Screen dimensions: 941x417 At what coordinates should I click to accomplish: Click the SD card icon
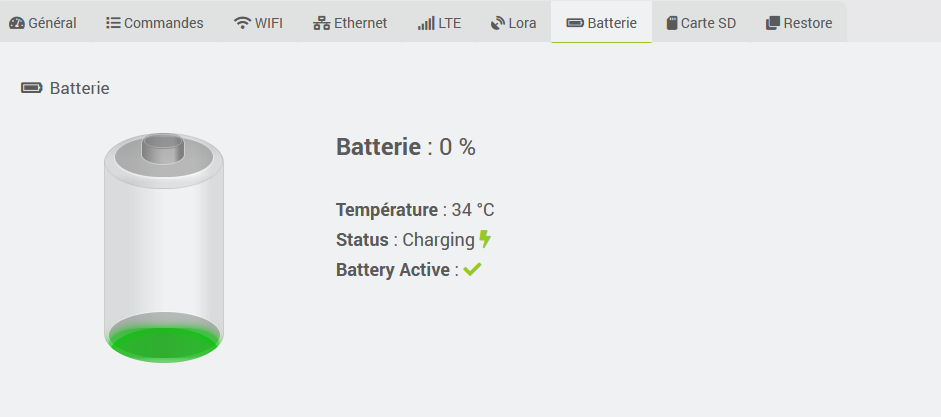point(672,23)
